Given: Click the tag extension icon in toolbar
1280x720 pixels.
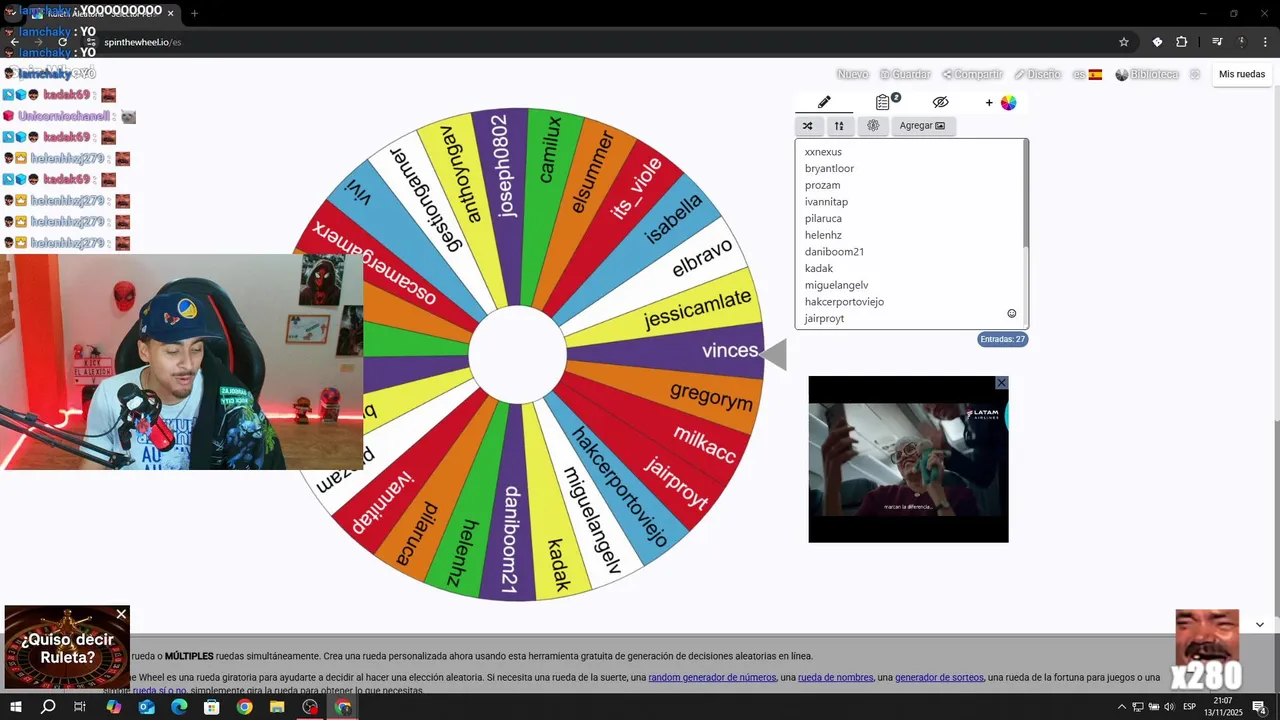Looking at the screenshot, I should [1157, 42].
